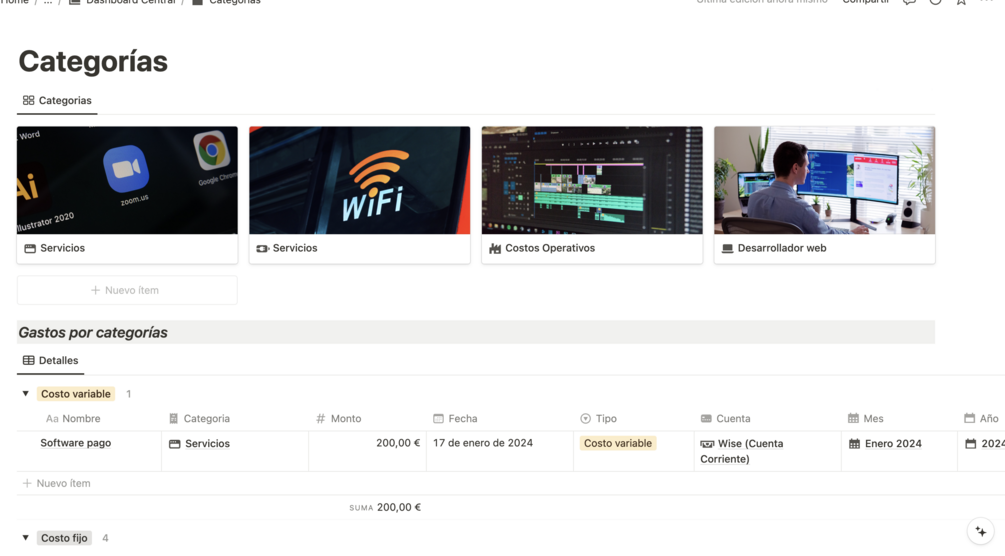Viewport: 1005px width, 556px height.
Task: Click the credit card icon on first Servicios card
Action: click(x=29, y=248)
